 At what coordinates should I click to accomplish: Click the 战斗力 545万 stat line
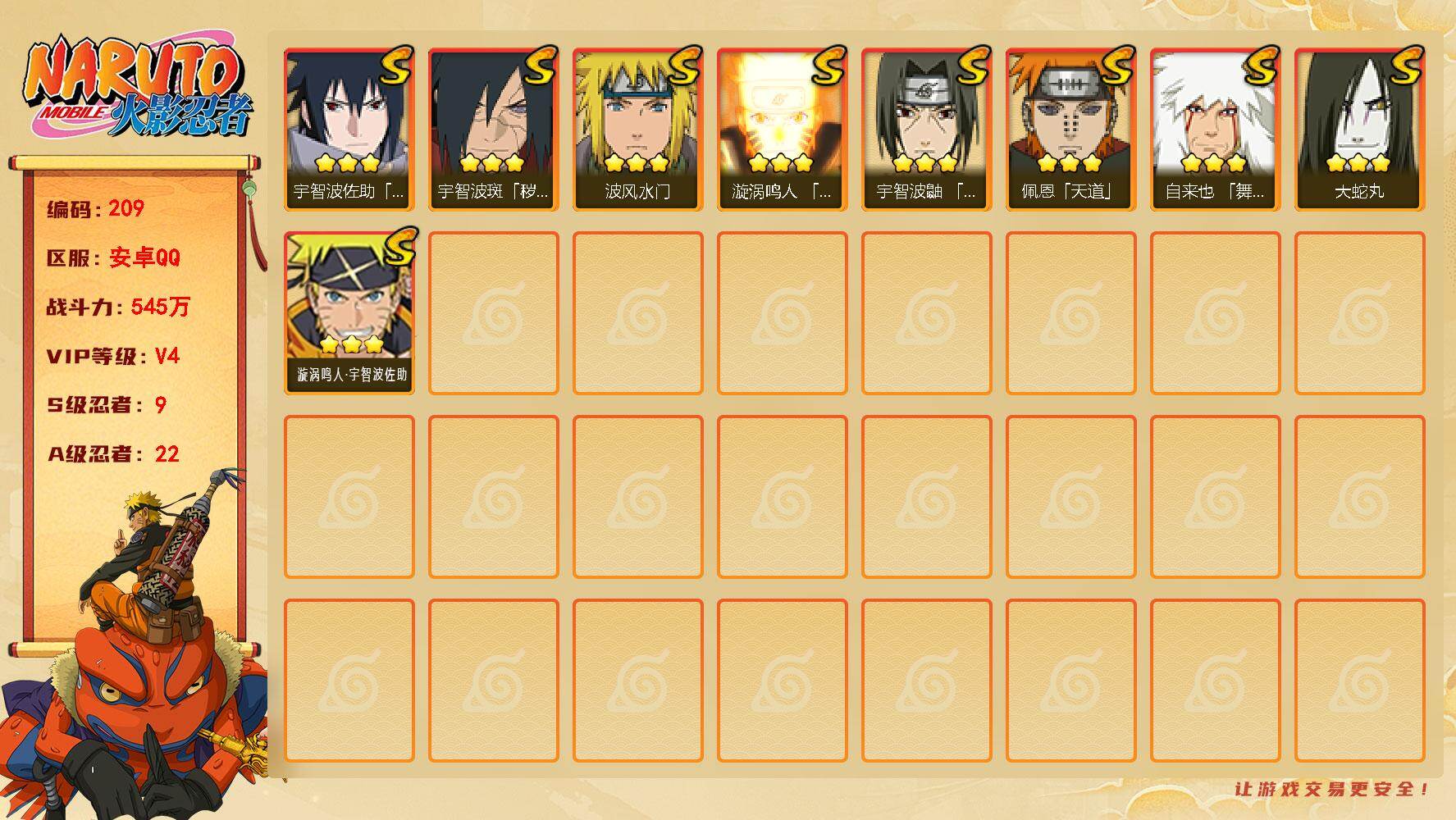click(118, 307)
